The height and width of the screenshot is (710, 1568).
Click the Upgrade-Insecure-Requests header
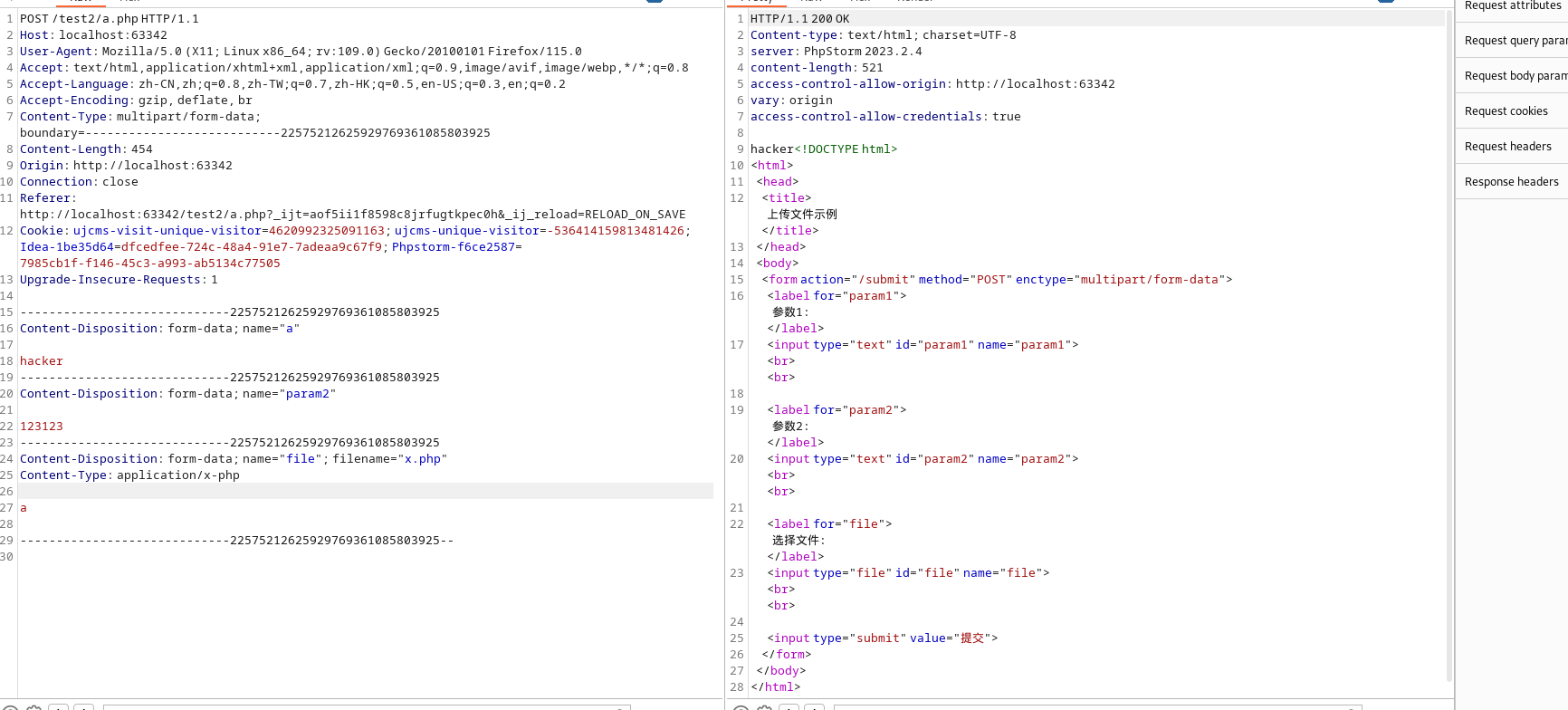point(119,280)
